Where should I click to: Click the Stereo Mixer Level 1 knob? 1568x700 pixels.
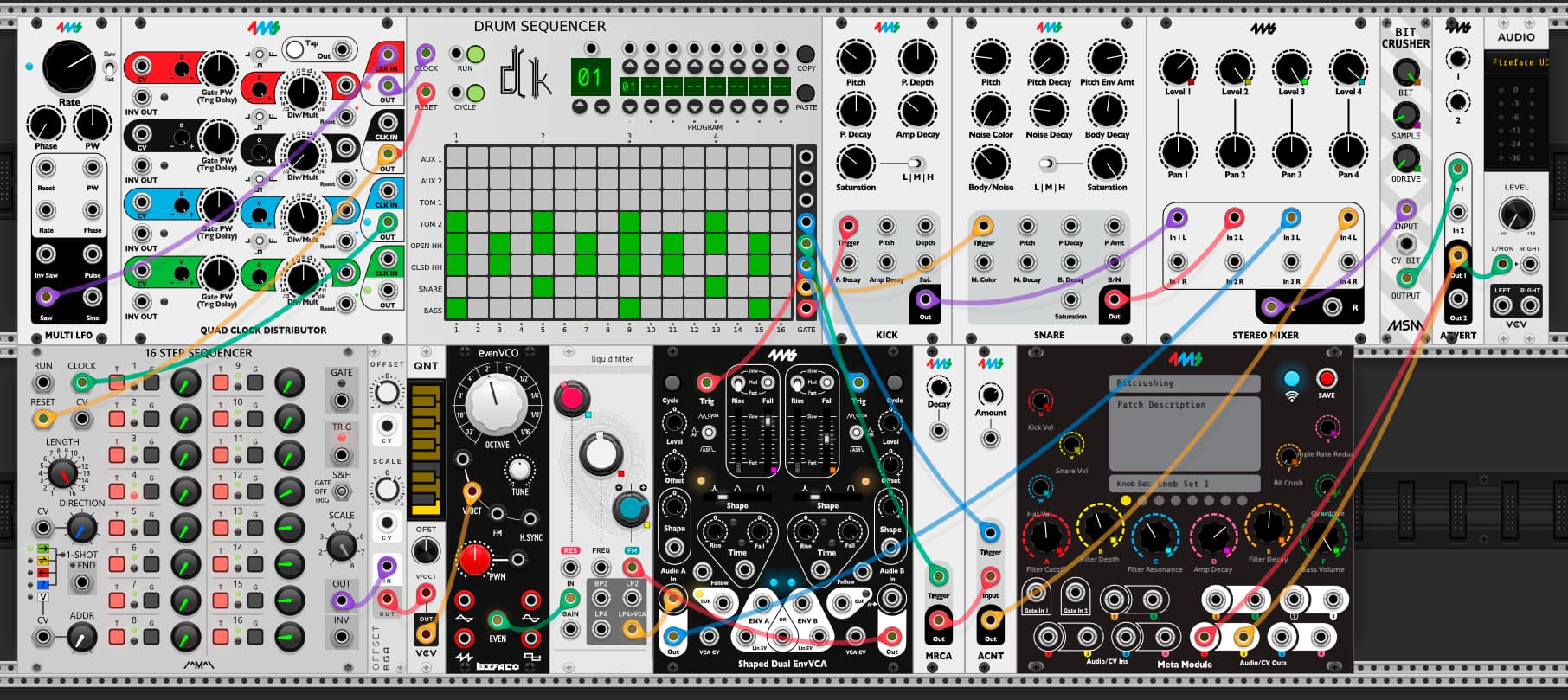1177,68
